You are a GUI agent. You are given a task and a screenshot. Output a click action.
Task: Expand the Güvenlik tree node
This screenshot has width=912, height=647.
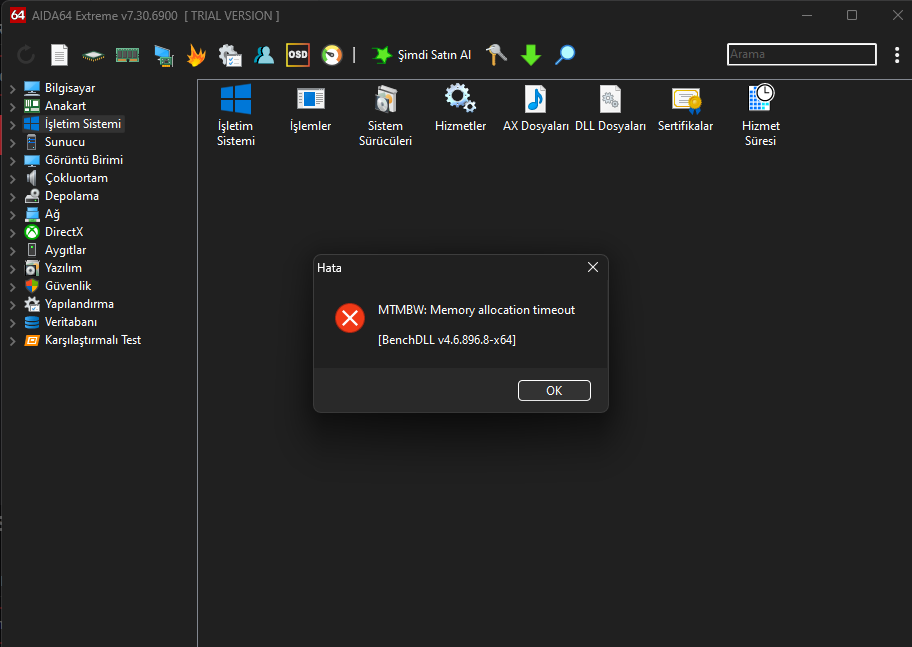[13, 287]
